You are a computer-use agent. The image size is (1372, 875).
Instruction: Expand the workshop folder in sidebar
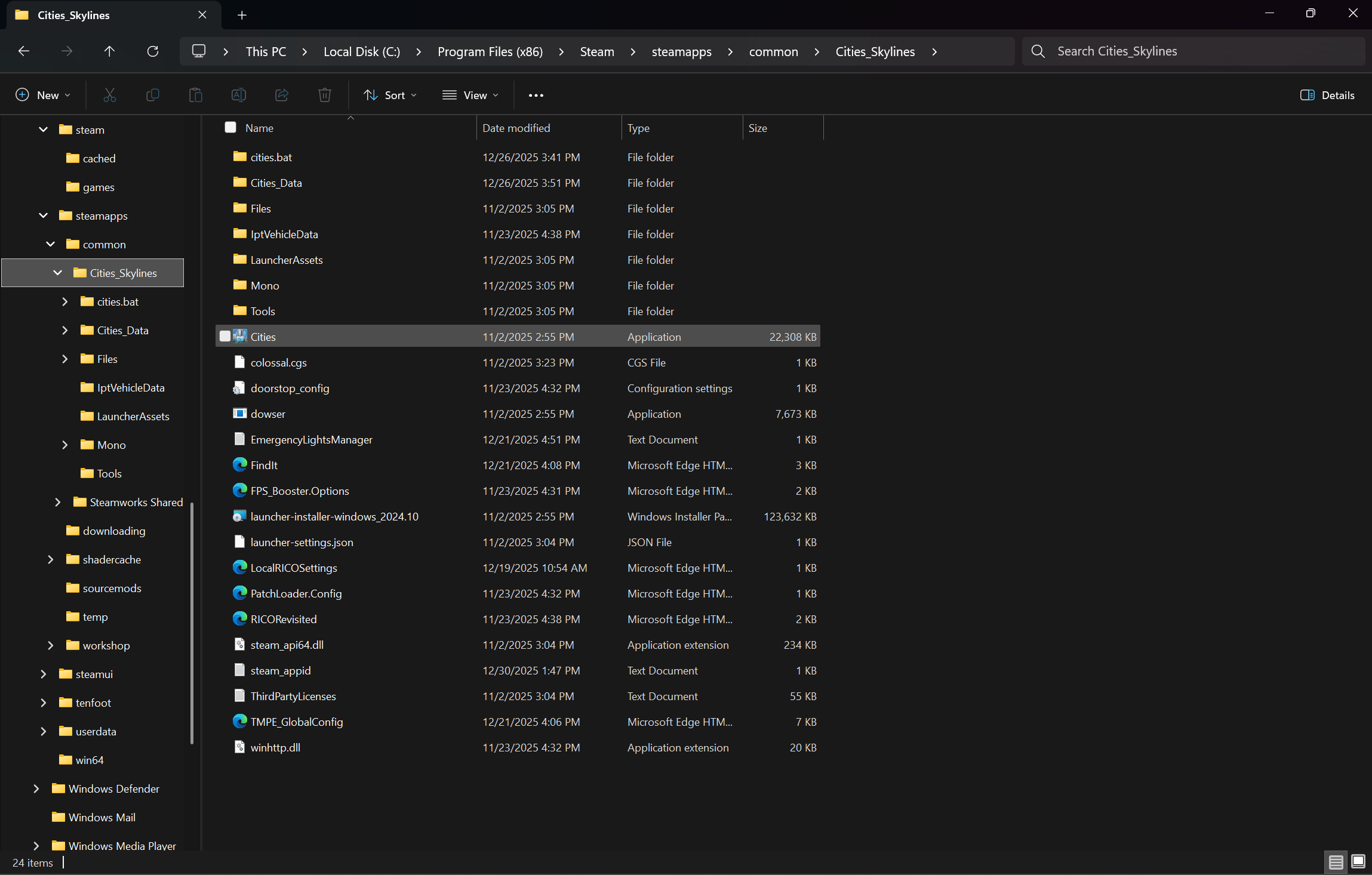tap(51, 645)
